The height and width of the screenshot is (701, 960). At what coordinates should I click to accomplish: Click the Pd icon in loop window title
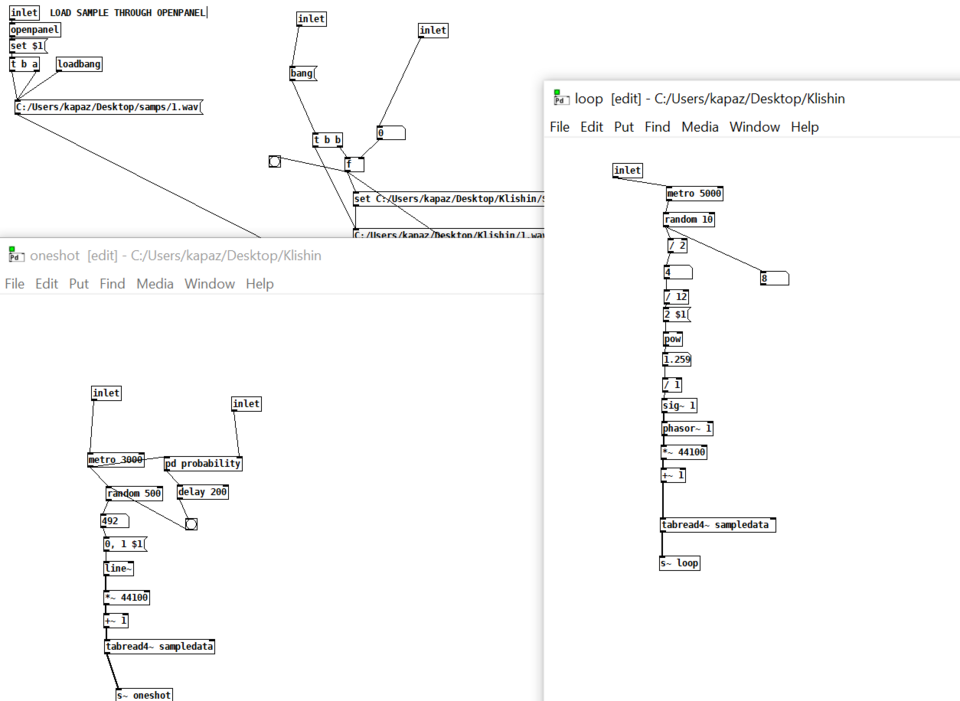point(560,97)
